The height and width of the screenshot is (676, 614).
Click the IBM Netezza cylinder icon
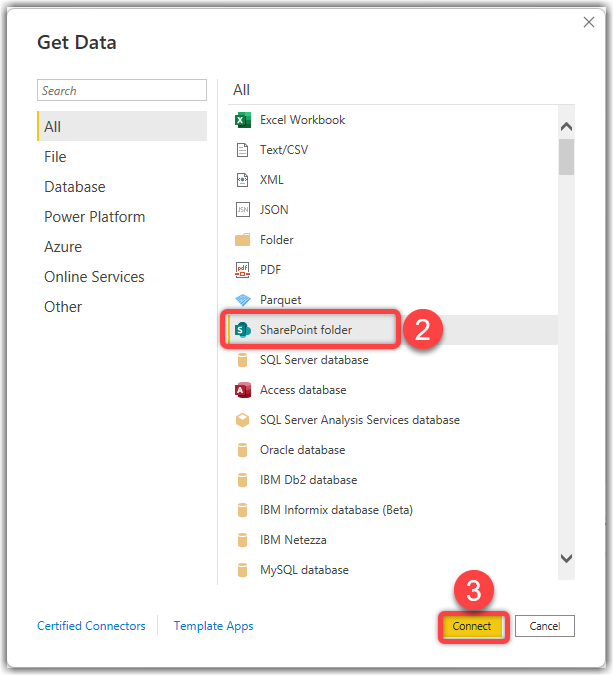[243, 540]
